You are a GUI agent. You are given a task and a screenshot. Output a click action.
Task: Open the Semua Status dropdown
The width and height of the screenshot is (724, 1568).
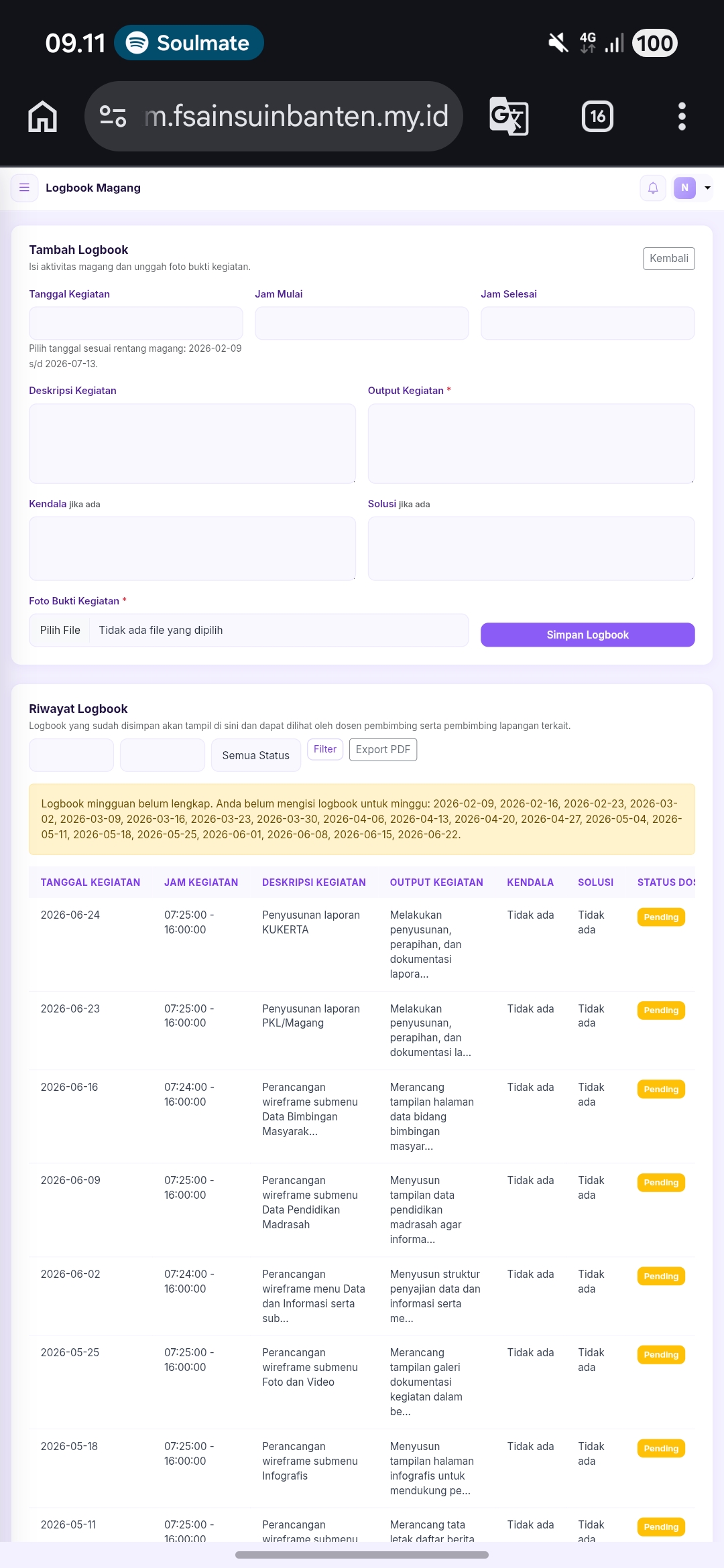(x=256, y=755)
